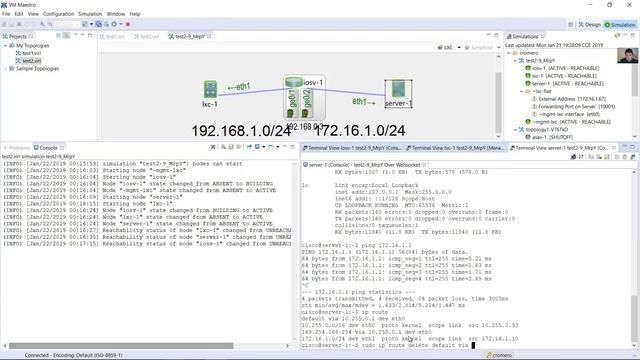Open the Window menu
The image size is (640, 360).
tap(116, 14)
